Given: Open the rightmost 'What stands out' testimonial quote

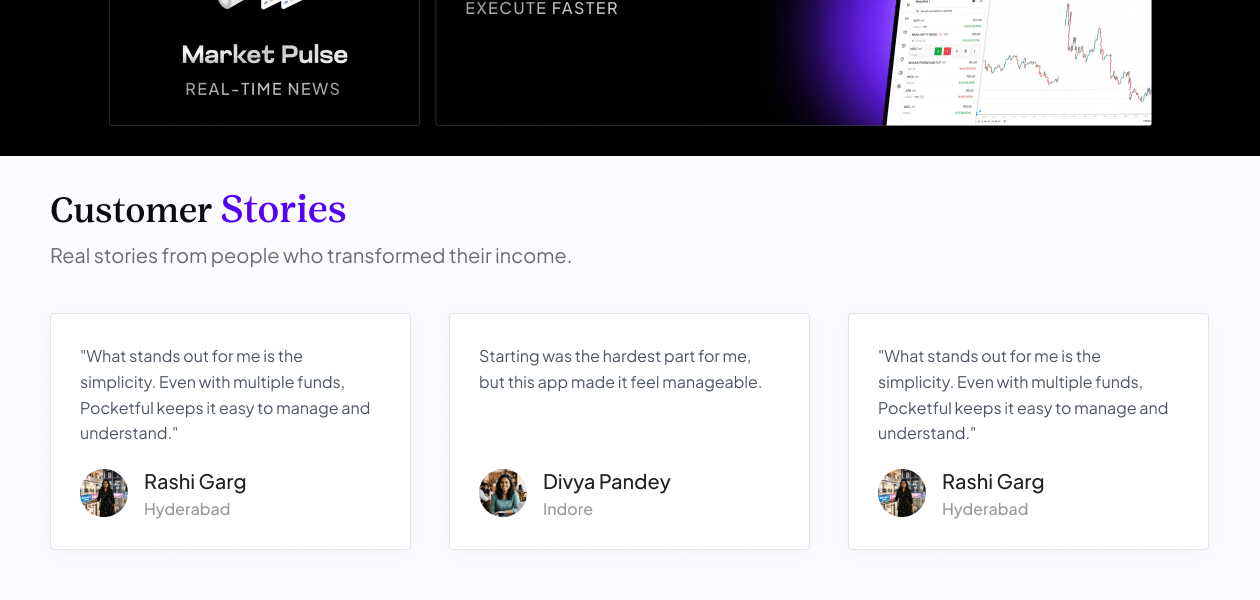Looking at the screenshot, I should tap(1023, 395).
